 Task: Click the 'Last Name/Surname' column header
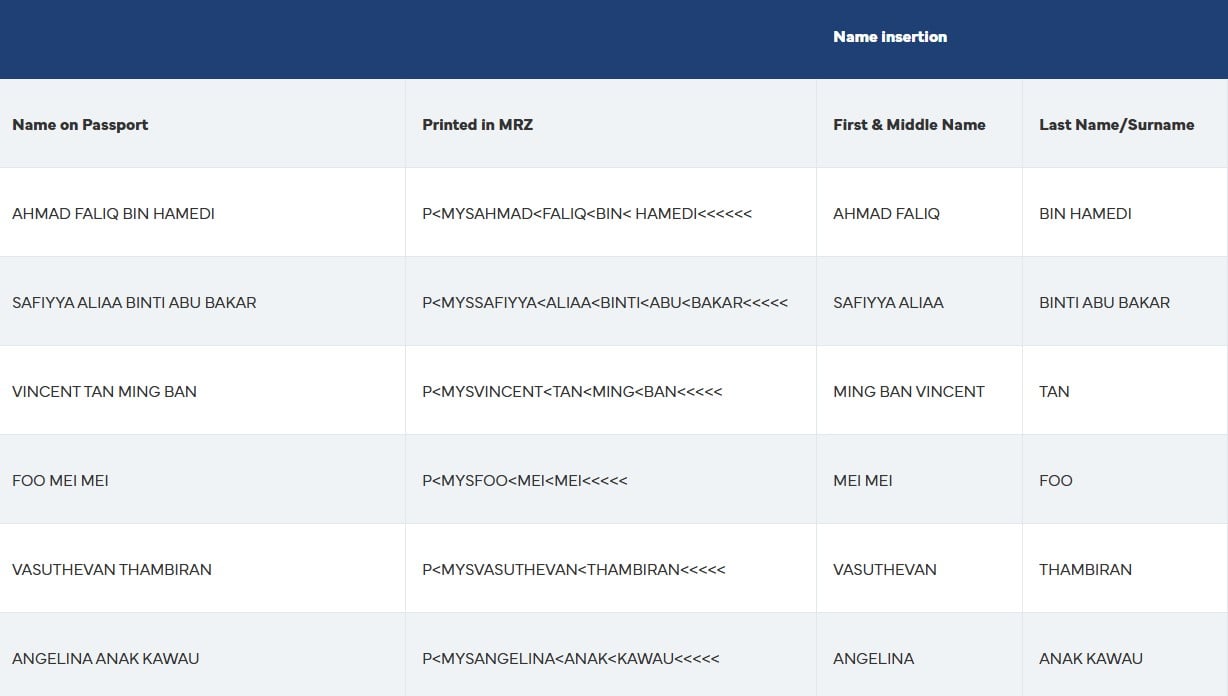coord(1116,125)
